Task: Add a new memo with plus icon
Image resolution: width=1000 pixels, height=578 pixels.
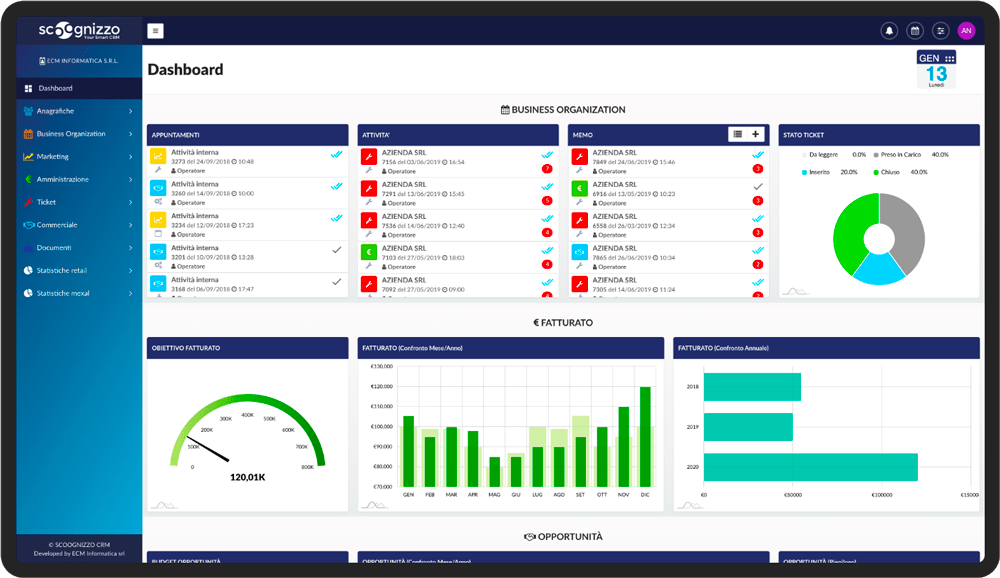Action: 756,134
